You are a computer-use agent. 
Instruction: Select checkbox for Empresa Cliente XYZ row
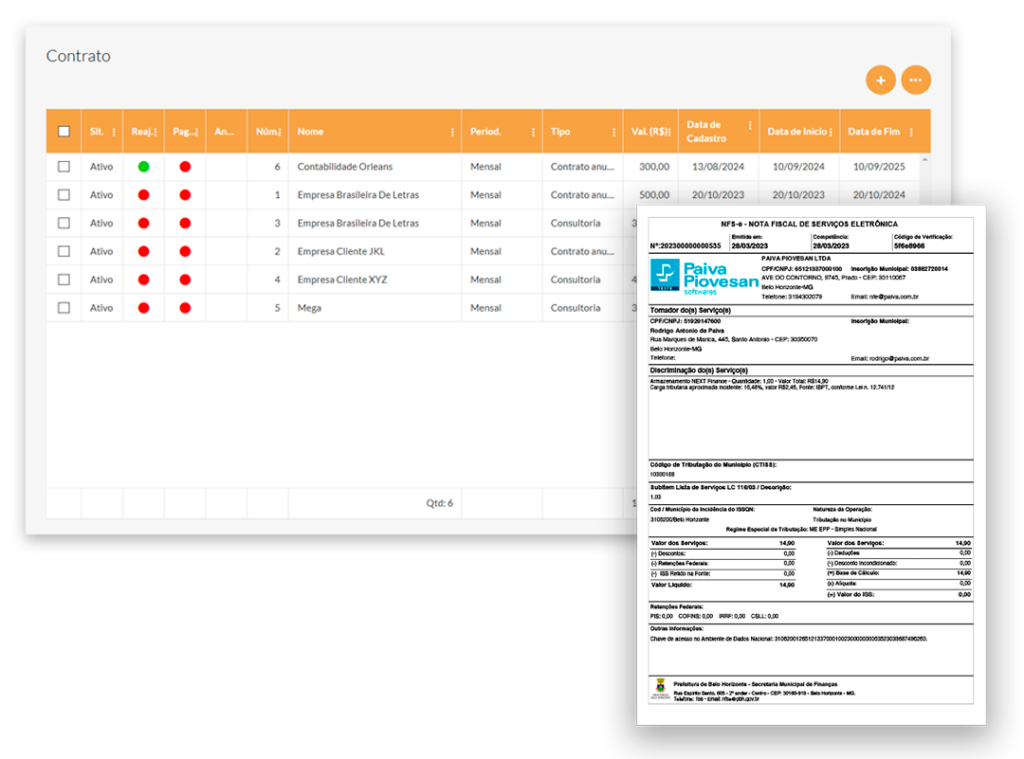[64, 280]
